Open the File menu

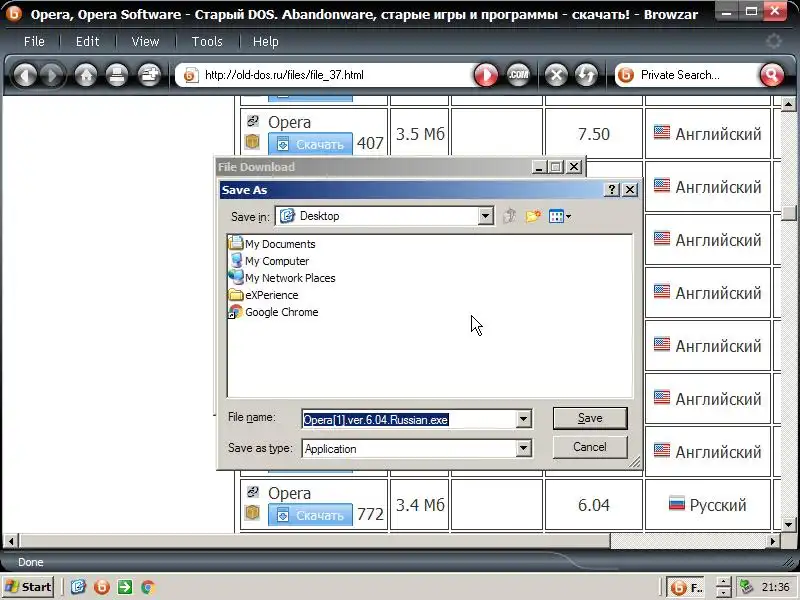pos(34,41)
